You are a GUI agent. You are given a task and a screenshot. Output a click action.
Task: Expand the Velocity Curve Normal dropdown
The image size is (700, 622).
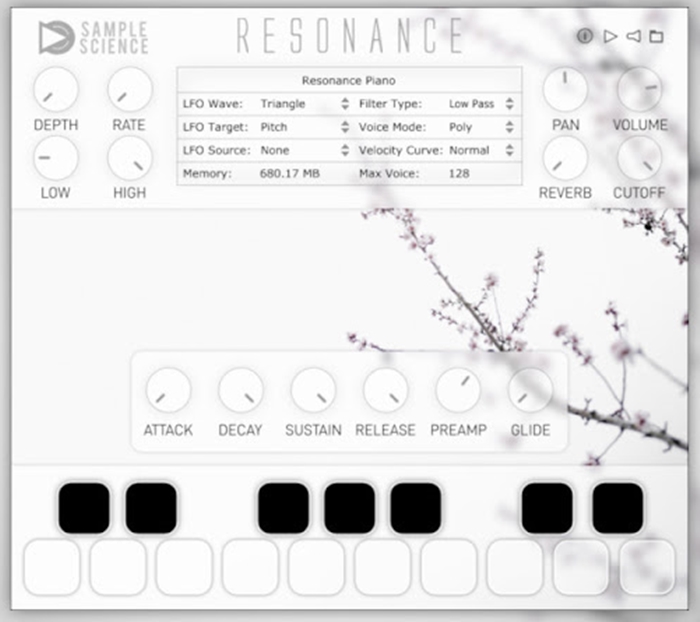click(x=480, y=150)
